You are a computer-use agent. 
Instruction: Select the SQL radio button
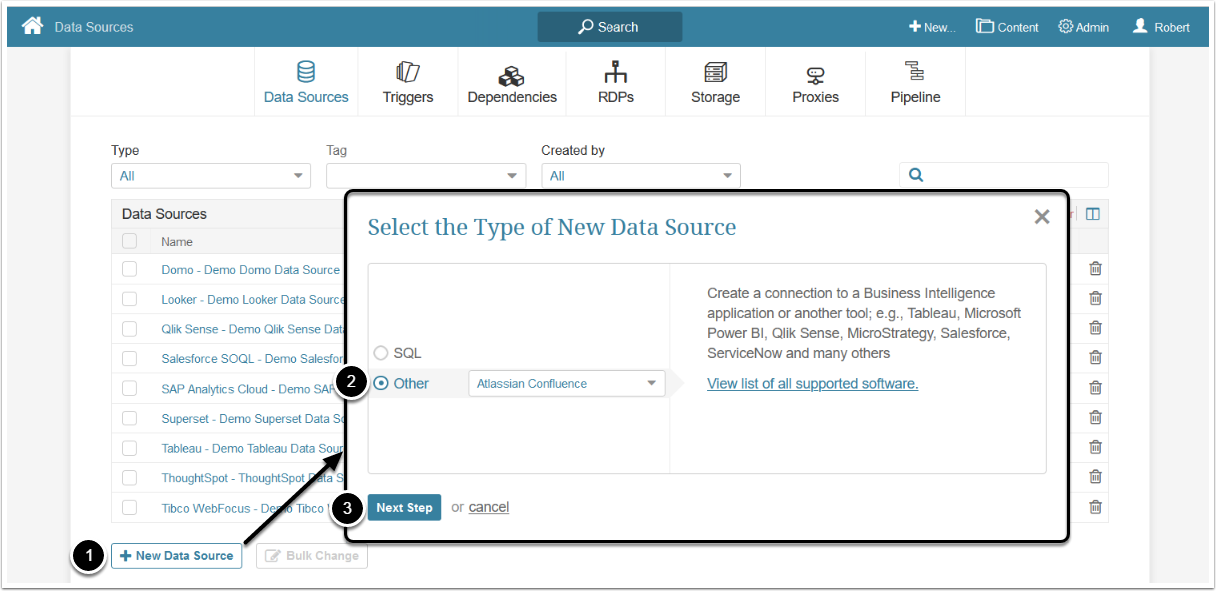[381, 353]
